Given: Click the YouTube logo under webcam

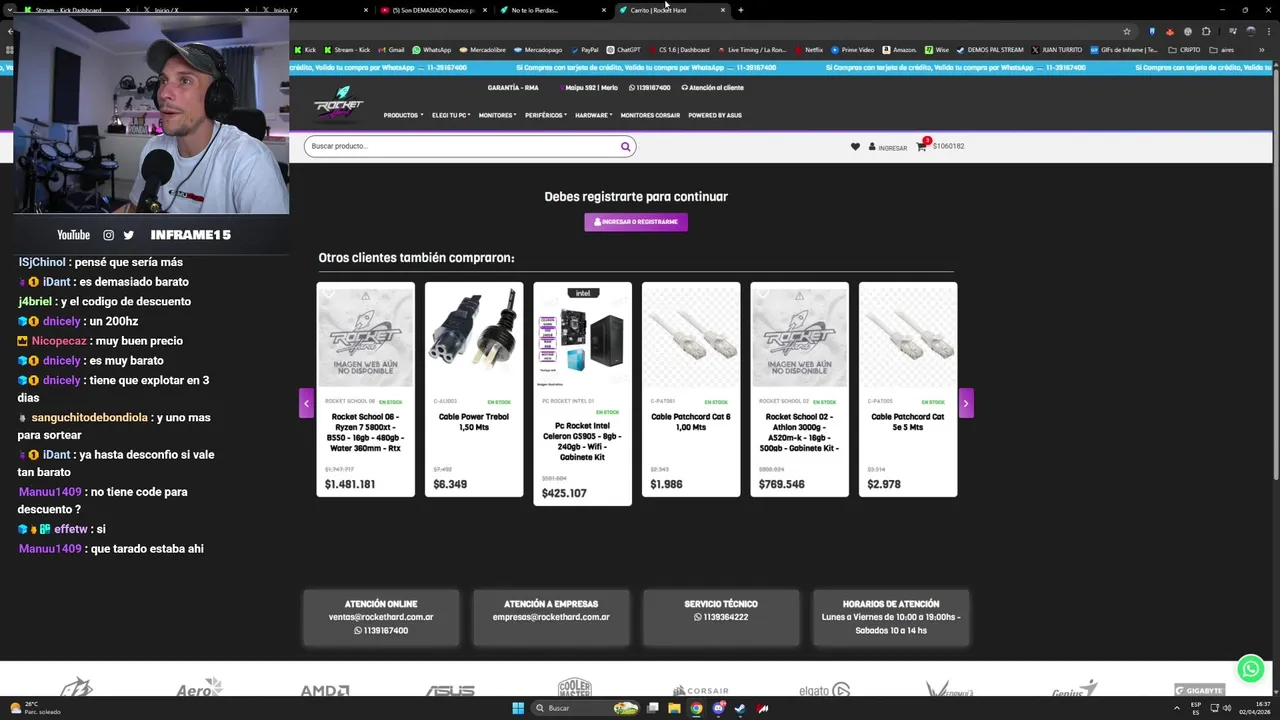Looking at the screenshot, I should [x=73, y=235].
